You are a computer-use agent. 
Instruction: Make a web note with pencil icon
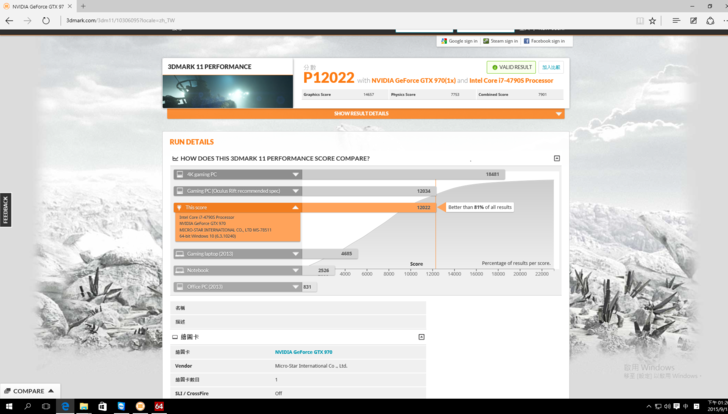coord(693,20)
